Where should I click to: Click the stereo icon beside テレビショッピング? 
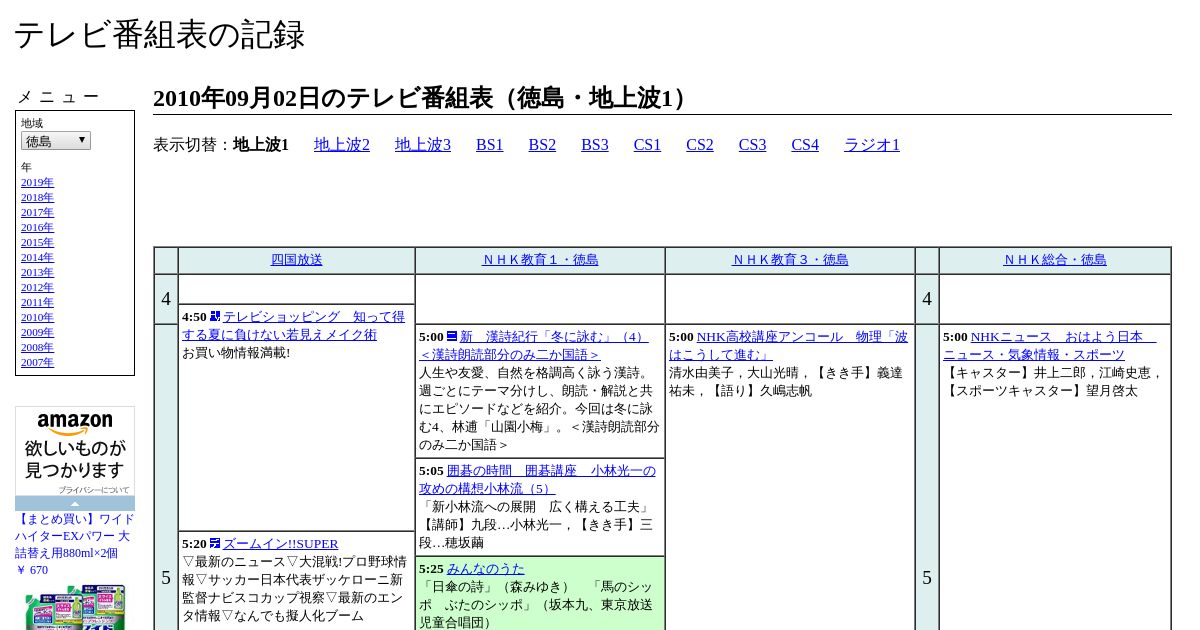215,316
